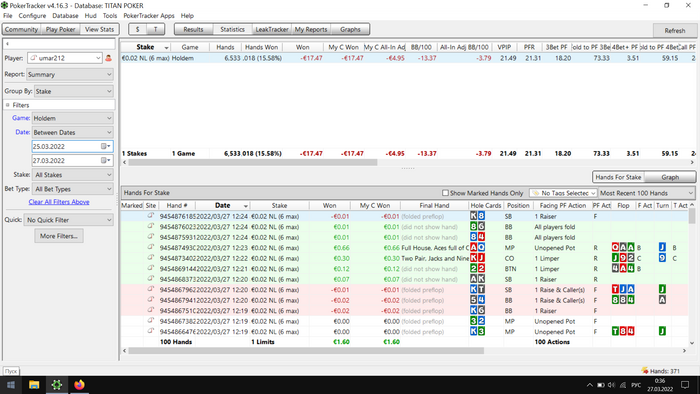Open the notification center icon in the system tray
This screenshot has width=700, height=394.
coord(685,385)
